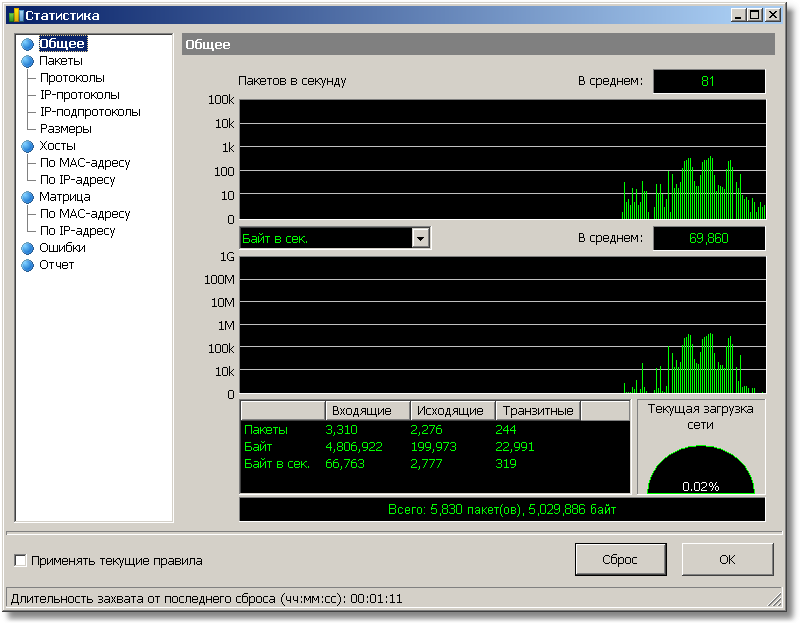This screenshot has width=801, height=626.
Task: Click incoming packets value 3,310
Action: [341, 430]
